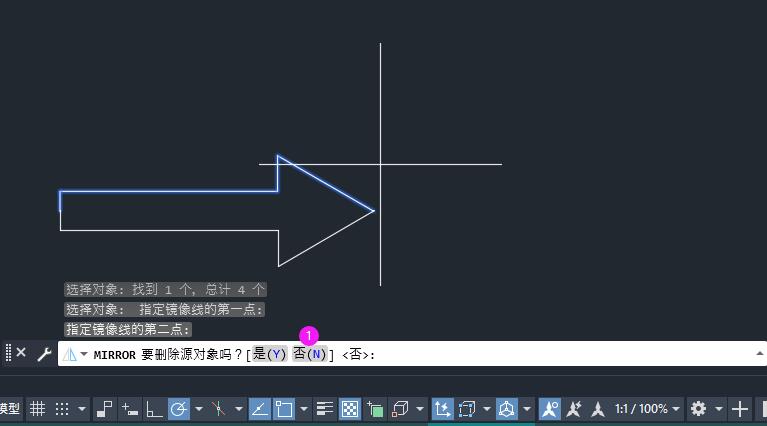Open recent commands list beside MIRROR icon
This screenshot has width=767, height=426.
pos(84,354)
